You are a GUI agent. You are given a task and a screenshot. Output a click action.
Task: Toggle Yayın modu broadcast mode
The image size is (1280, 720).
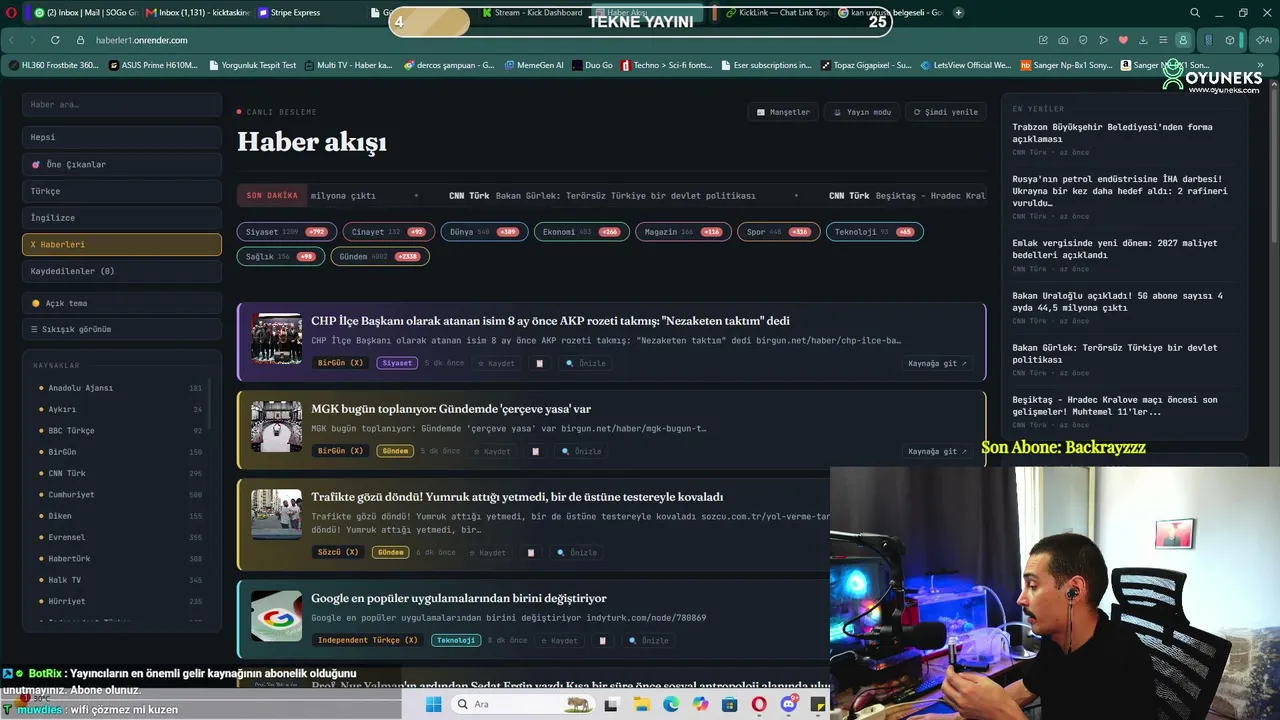coord(863,112)
